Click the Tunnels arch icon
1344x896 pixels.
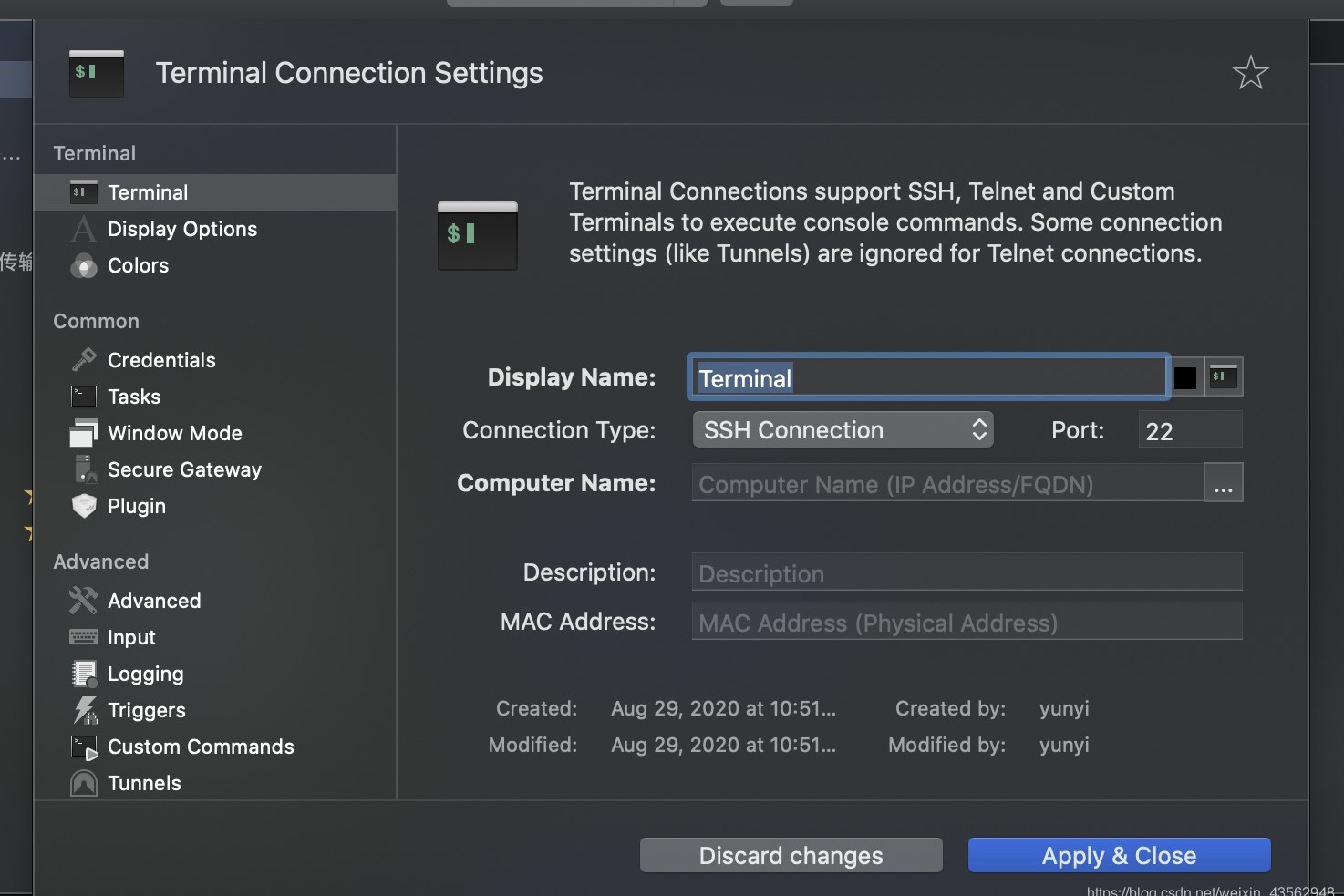pos(84,783)
